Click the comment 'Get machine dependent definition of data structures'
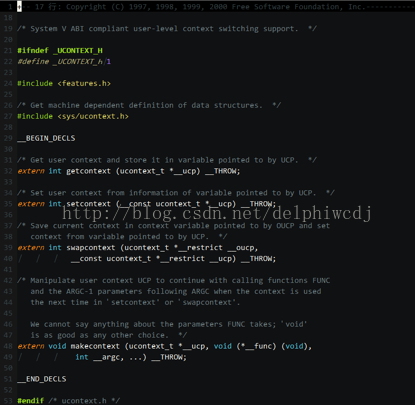 (x=149, y=105)
